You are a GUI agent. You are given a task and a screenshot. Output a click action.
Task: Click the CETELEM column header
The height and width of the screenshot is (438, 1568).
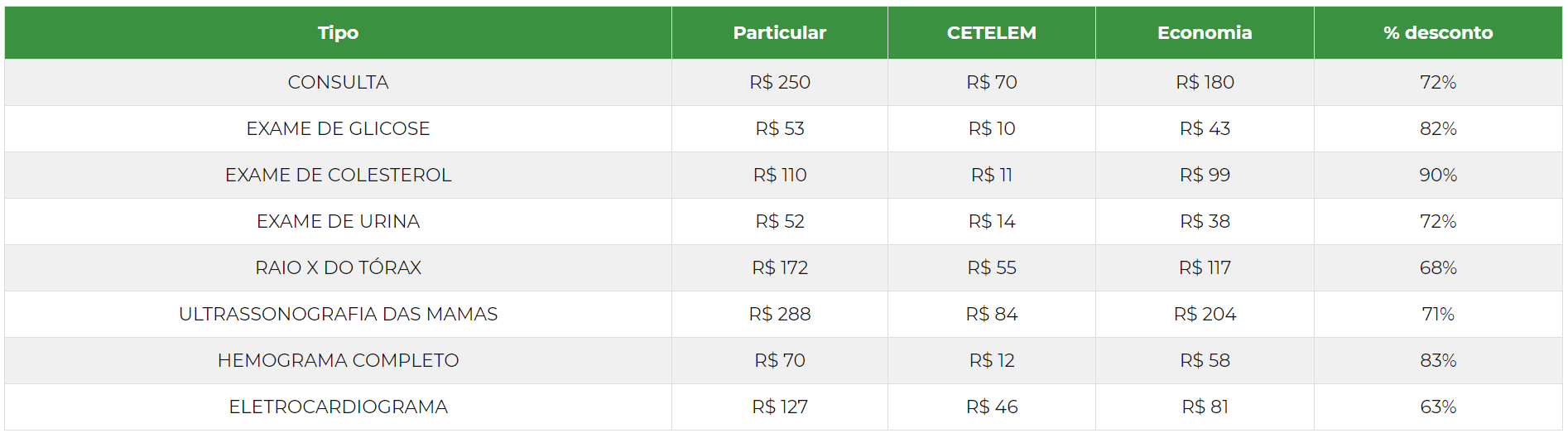point(991,33)
